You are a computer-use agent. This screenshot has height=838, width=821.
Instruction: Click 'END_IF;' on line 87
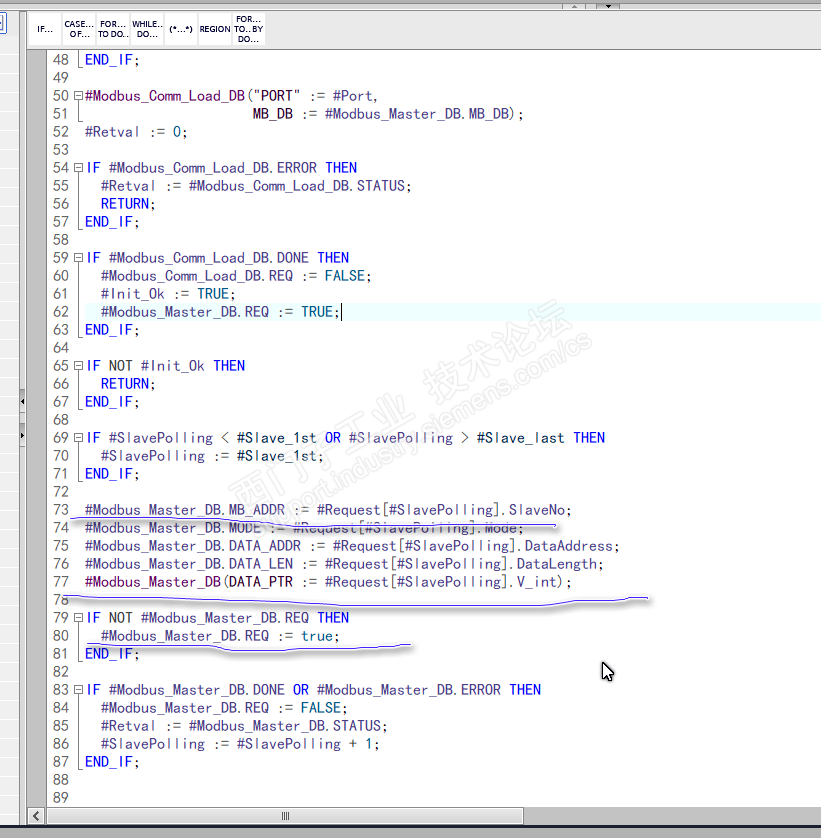(112, 762)
